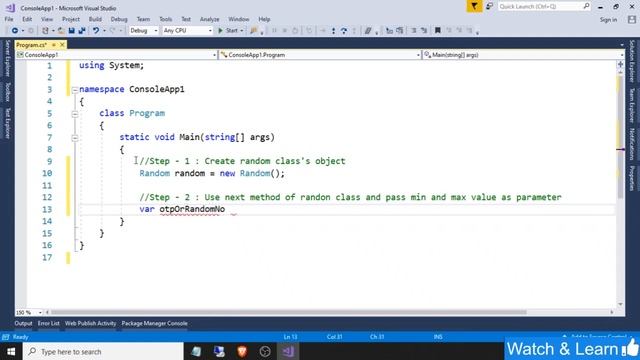This screenshot has width=640, height=360.
Task: Open the Edit menu
Action: (27, 19)
